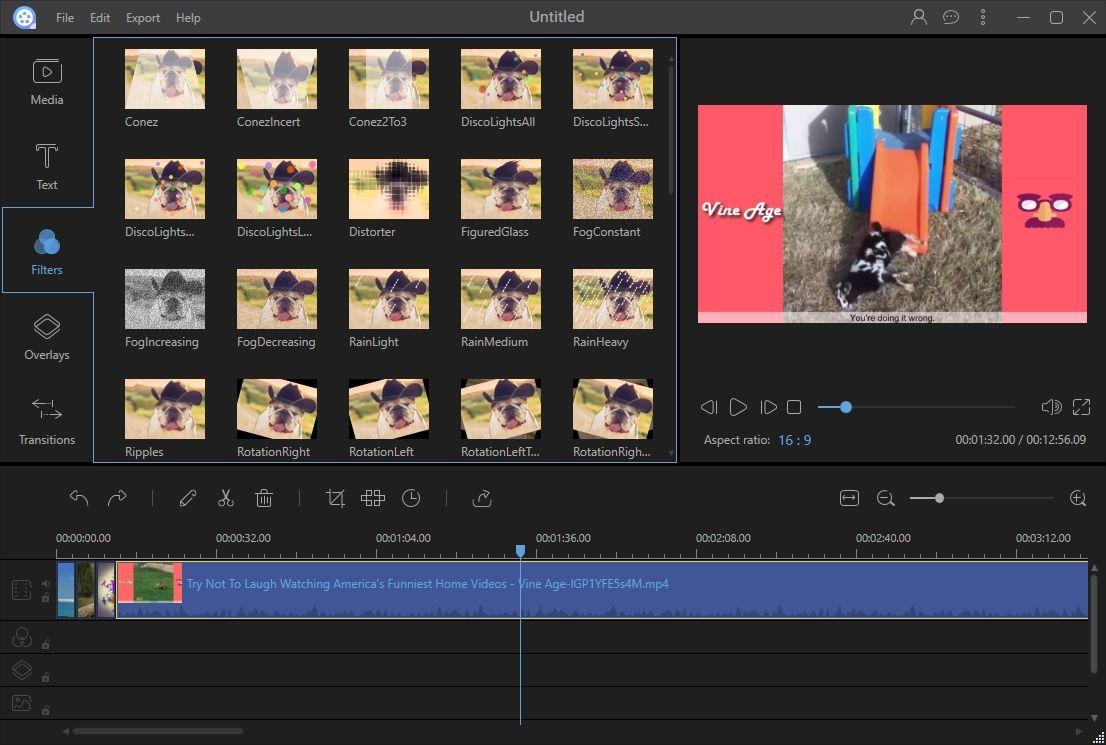Click the timeline horizontal scrollbar
The image size is (1106, 745).
[158, 731]
